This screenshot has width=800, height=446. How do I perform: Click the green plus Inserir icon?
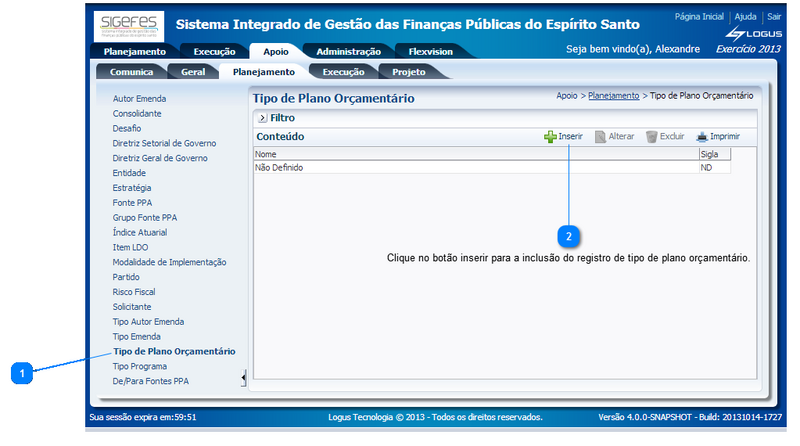click(550, 136)
